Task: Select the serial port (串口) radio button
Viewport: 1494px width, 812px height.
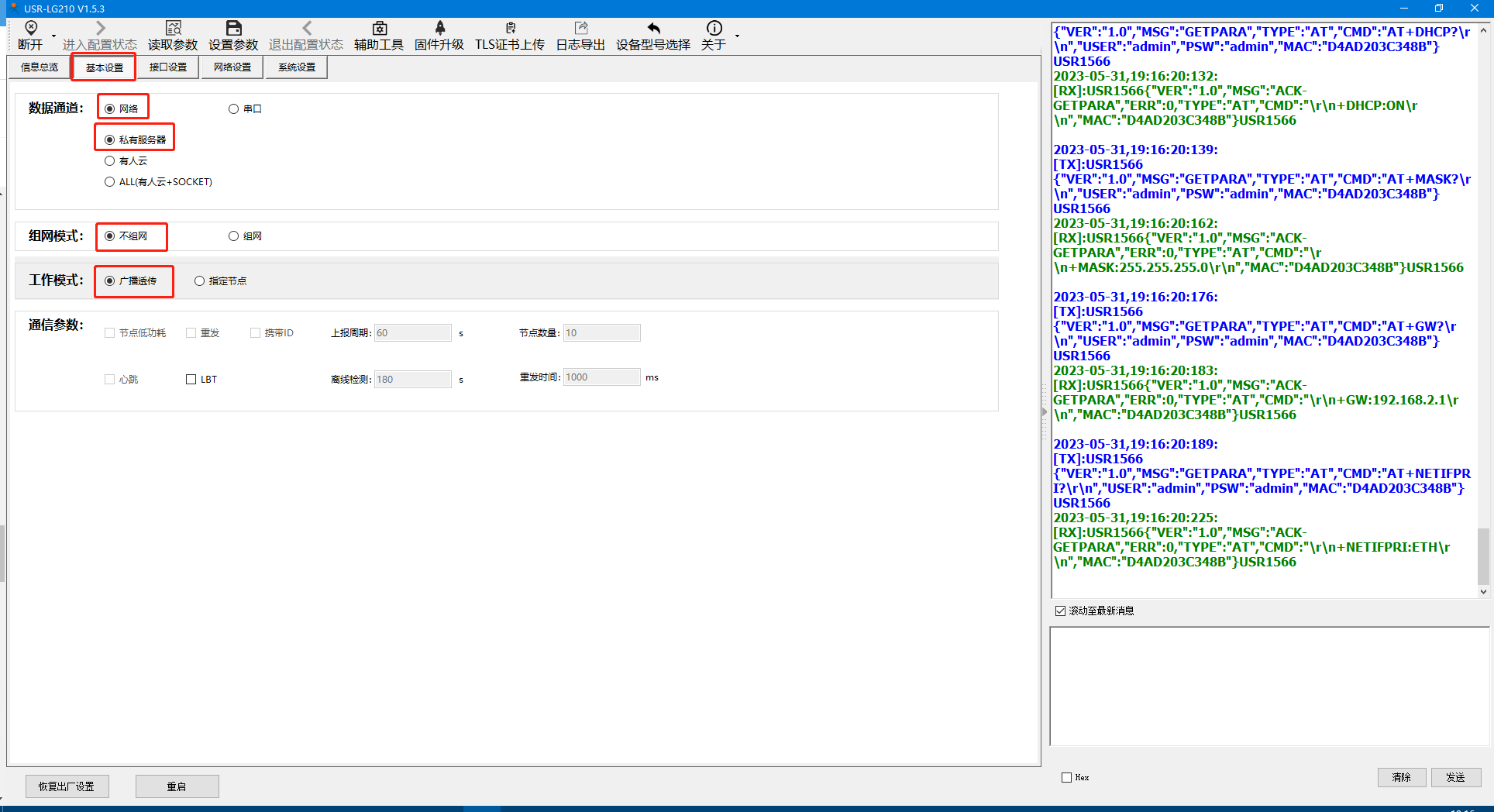Action: (x=233, y=109)
